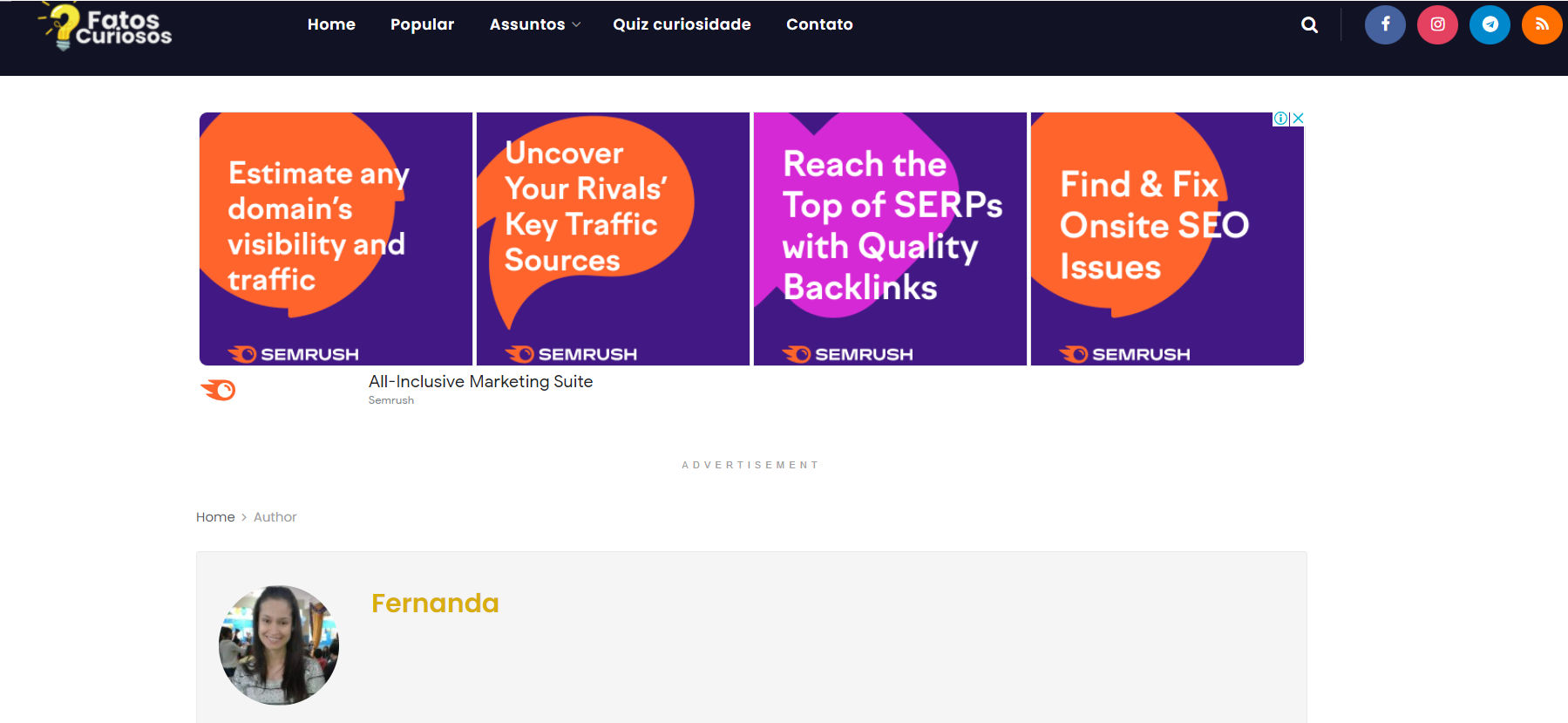This screenshot has width=1568, height=723.
Task: Open the RSS feed icon
Action: click(1541, 24)
